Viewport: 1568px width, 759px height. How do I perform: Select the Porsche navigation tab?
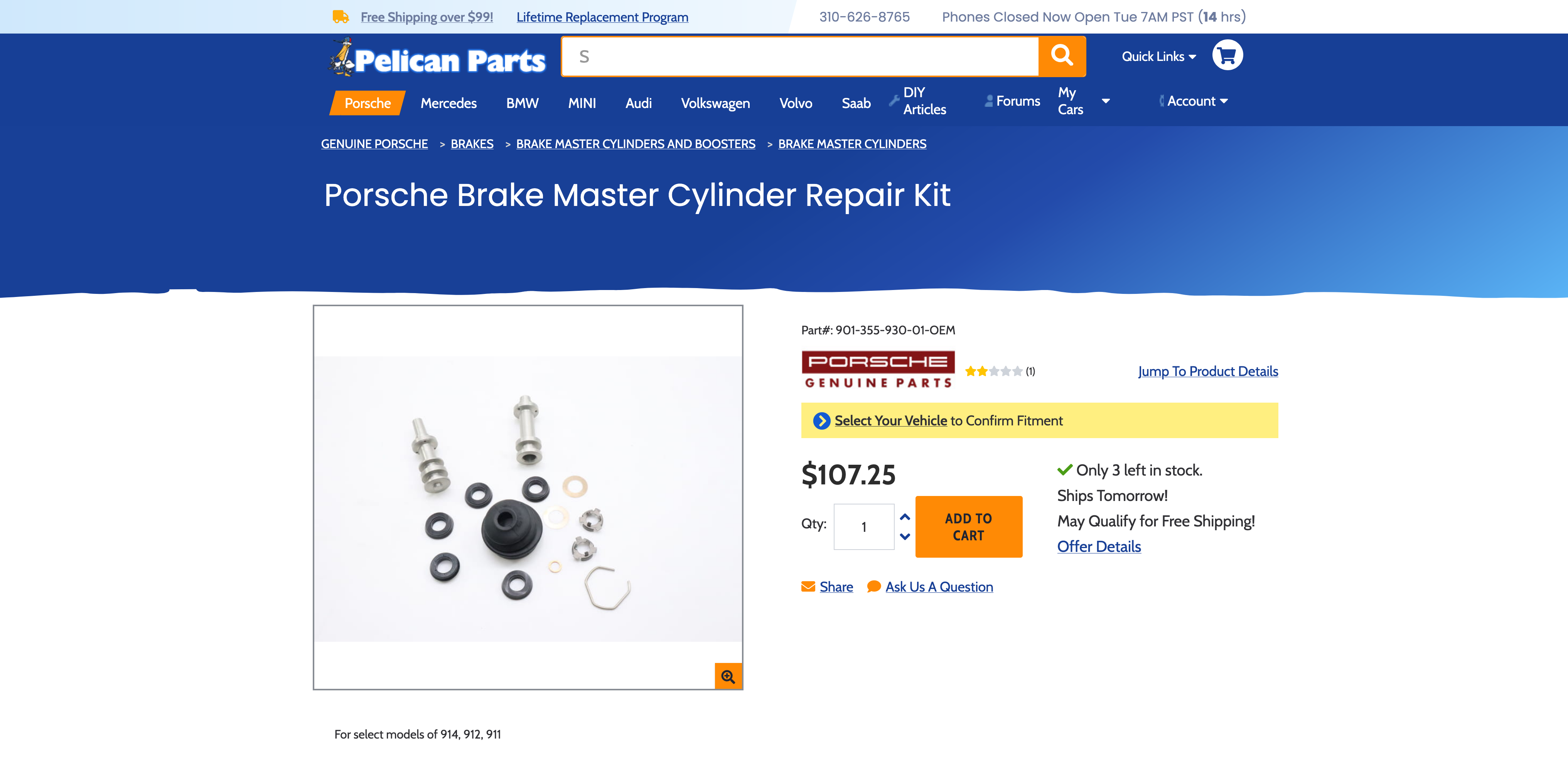pos(368,103)
